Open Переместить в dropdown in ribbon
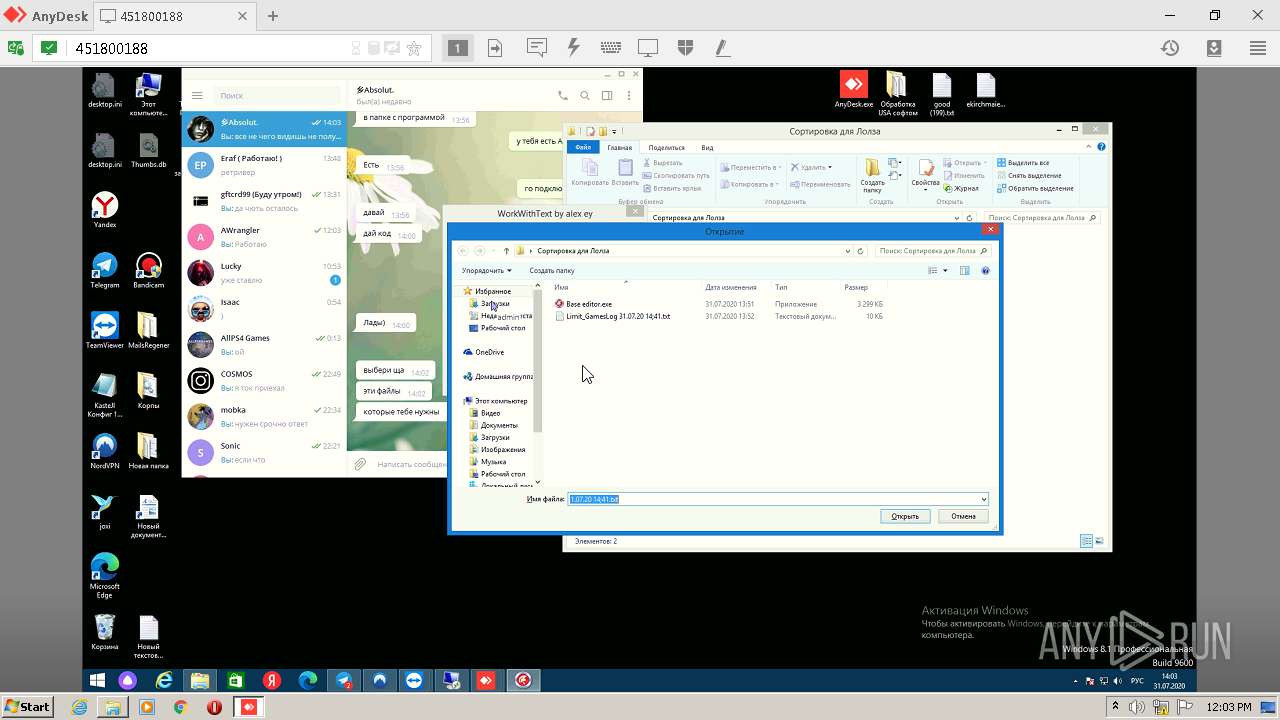The height and width of the screenshot is (720, 1280). pyautogui.click(x=749, y=167)
